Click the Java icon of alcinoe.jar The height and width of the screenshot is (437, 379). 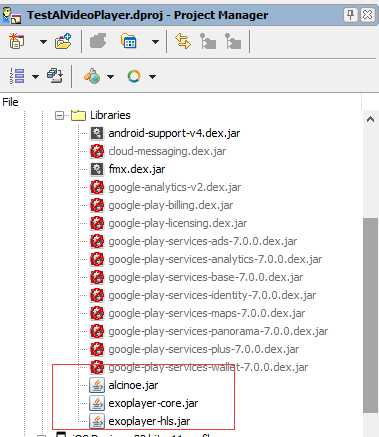[97, 385]
